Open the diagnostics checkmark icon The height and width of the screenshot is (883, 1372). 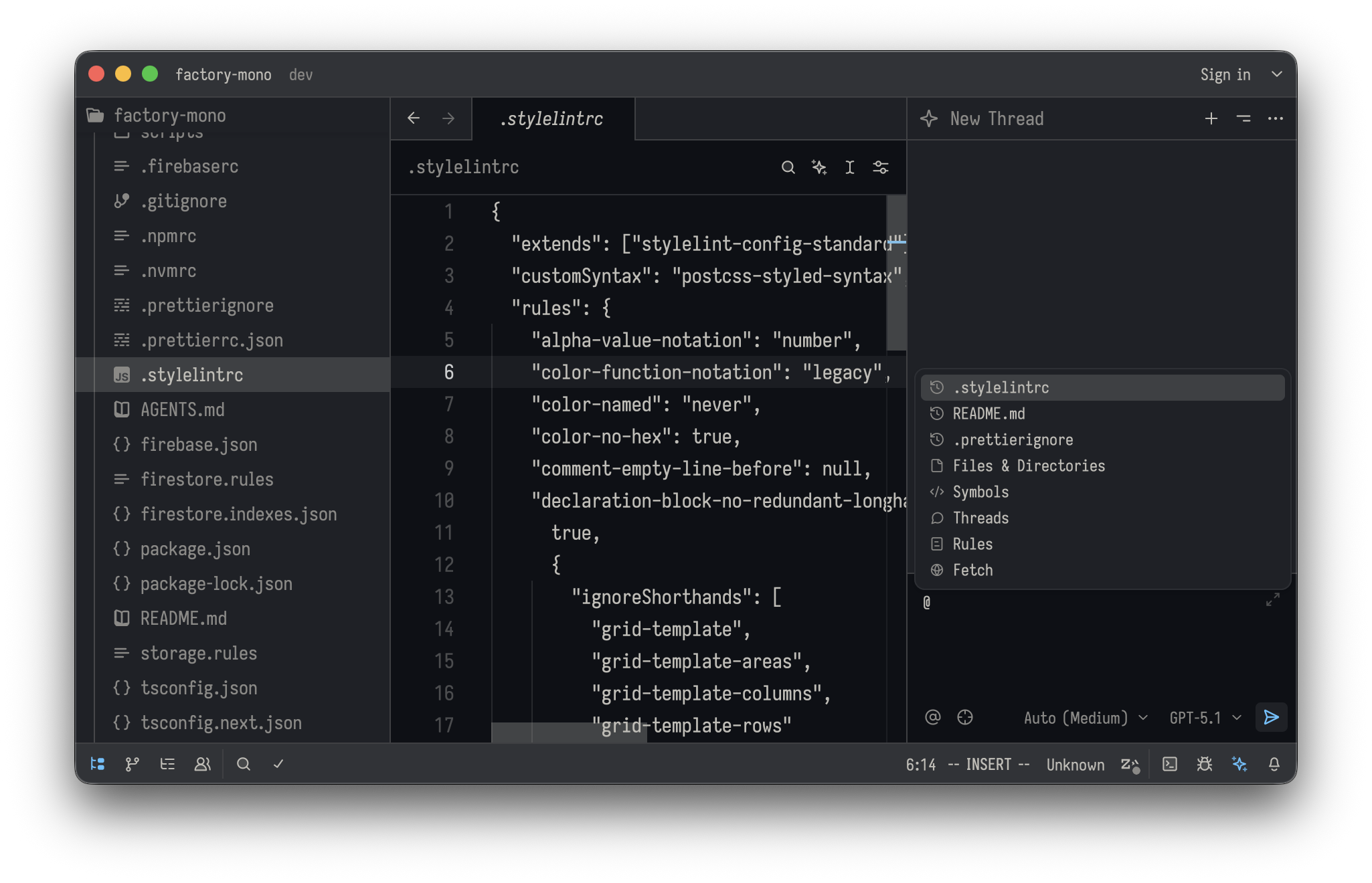click(x=278, y=764)
